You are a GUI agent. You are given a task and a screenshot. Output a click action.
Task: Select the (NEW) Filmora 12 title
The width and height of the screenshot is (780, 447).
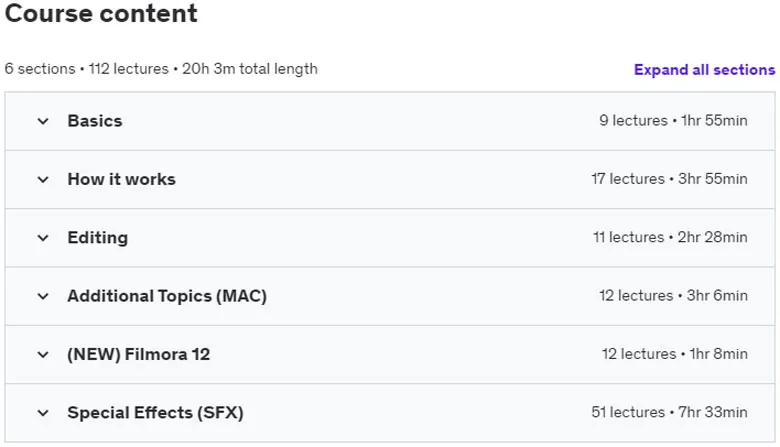(139, 354)
